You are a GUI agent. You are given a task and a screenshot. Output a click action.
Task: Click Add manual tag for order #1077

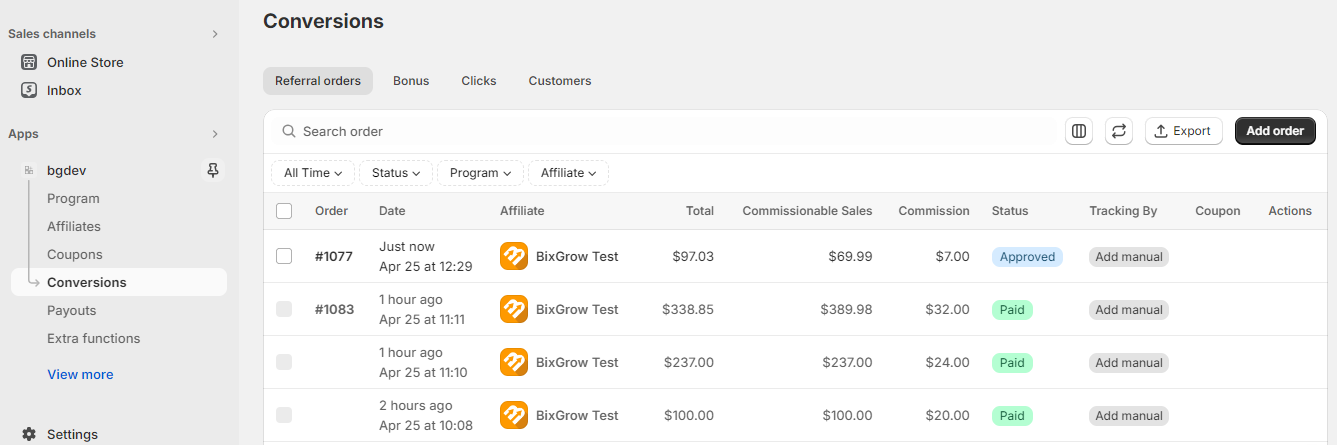1129,257
